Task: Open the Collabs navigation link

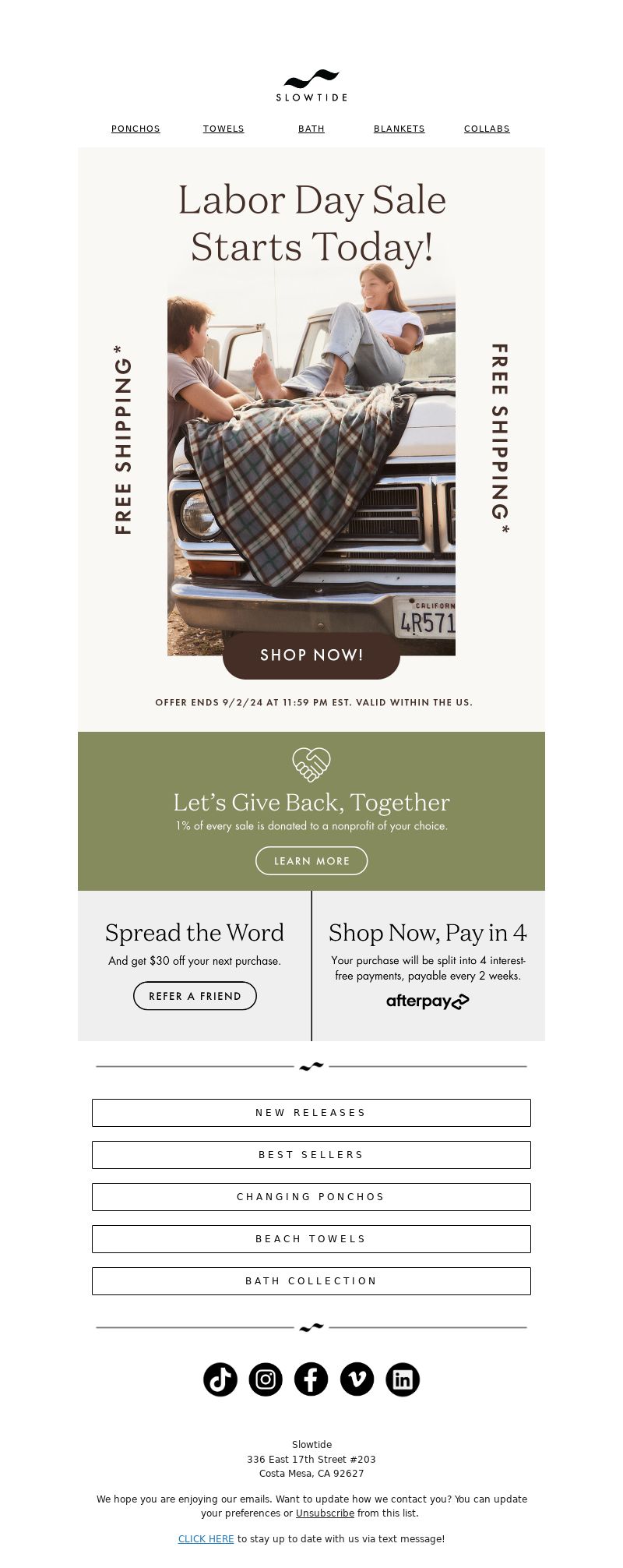Action: point(487,129)
